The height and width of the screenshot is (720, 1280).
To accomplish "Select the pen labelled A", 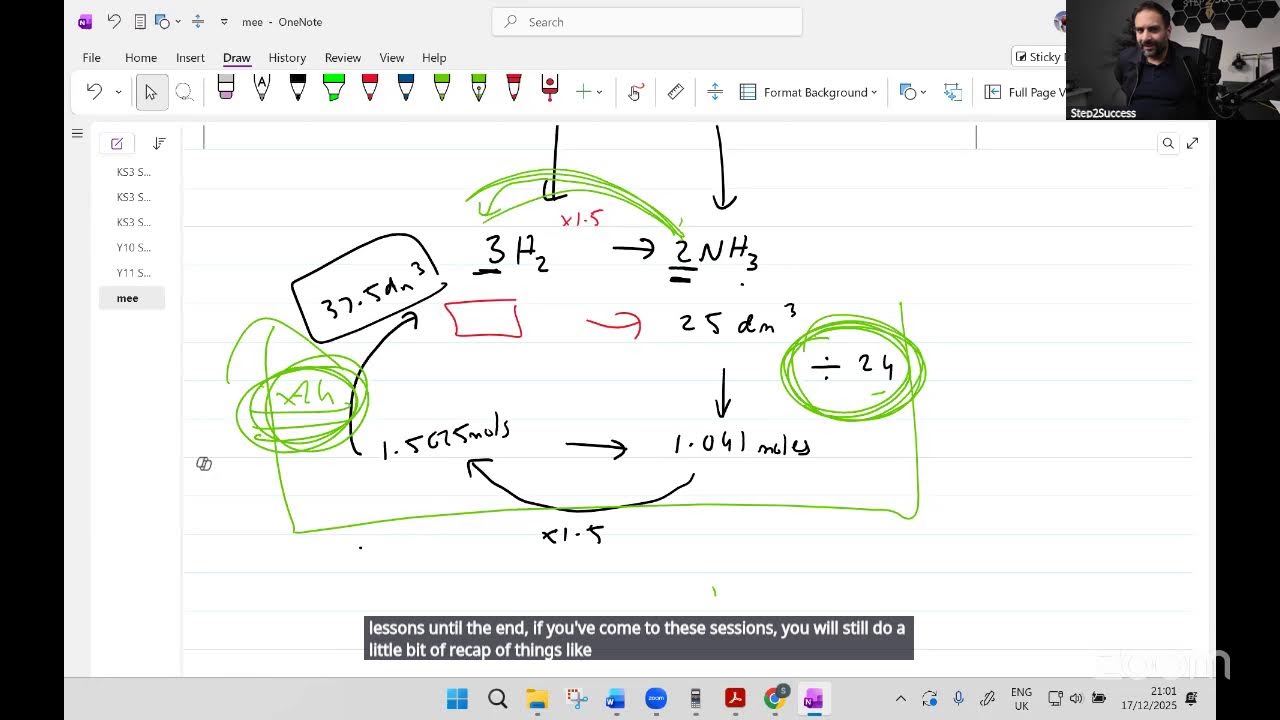I will [262, 88].
